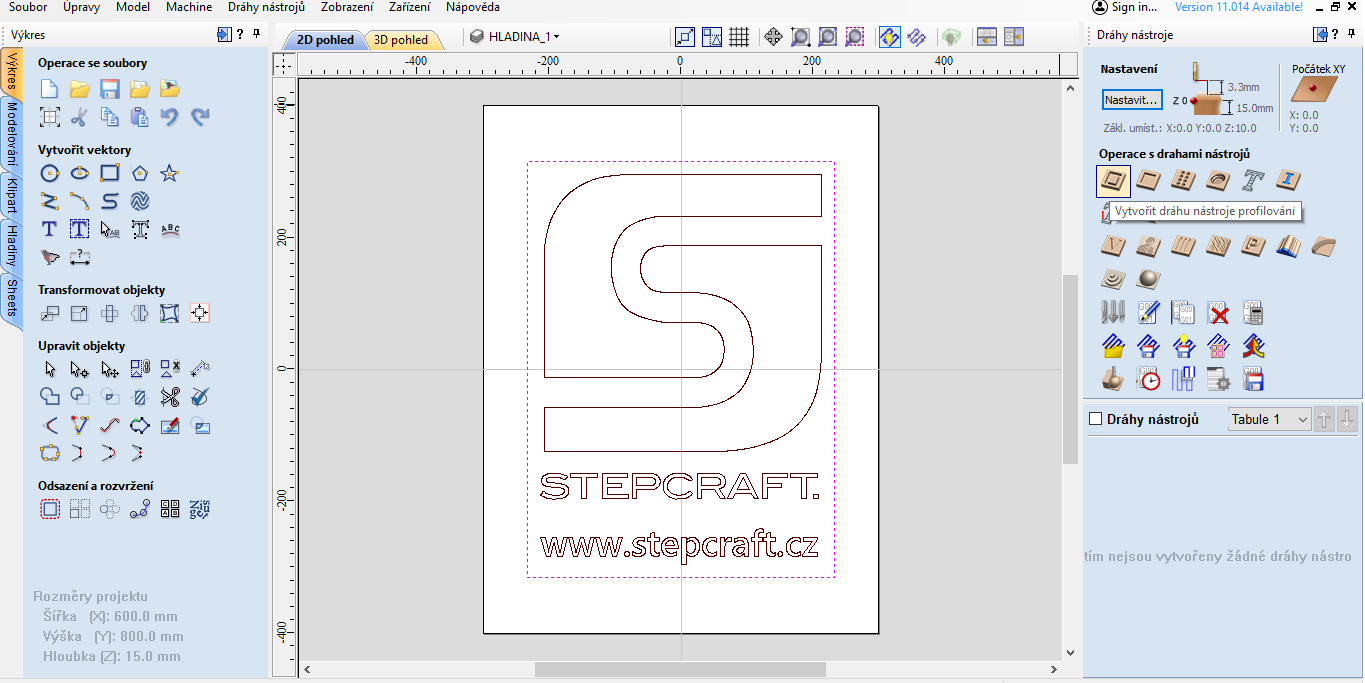The width and height of the screenshot is (1365, 683).
Task: Open the HLADINA_1 layer dropdown
Action: 515,37
